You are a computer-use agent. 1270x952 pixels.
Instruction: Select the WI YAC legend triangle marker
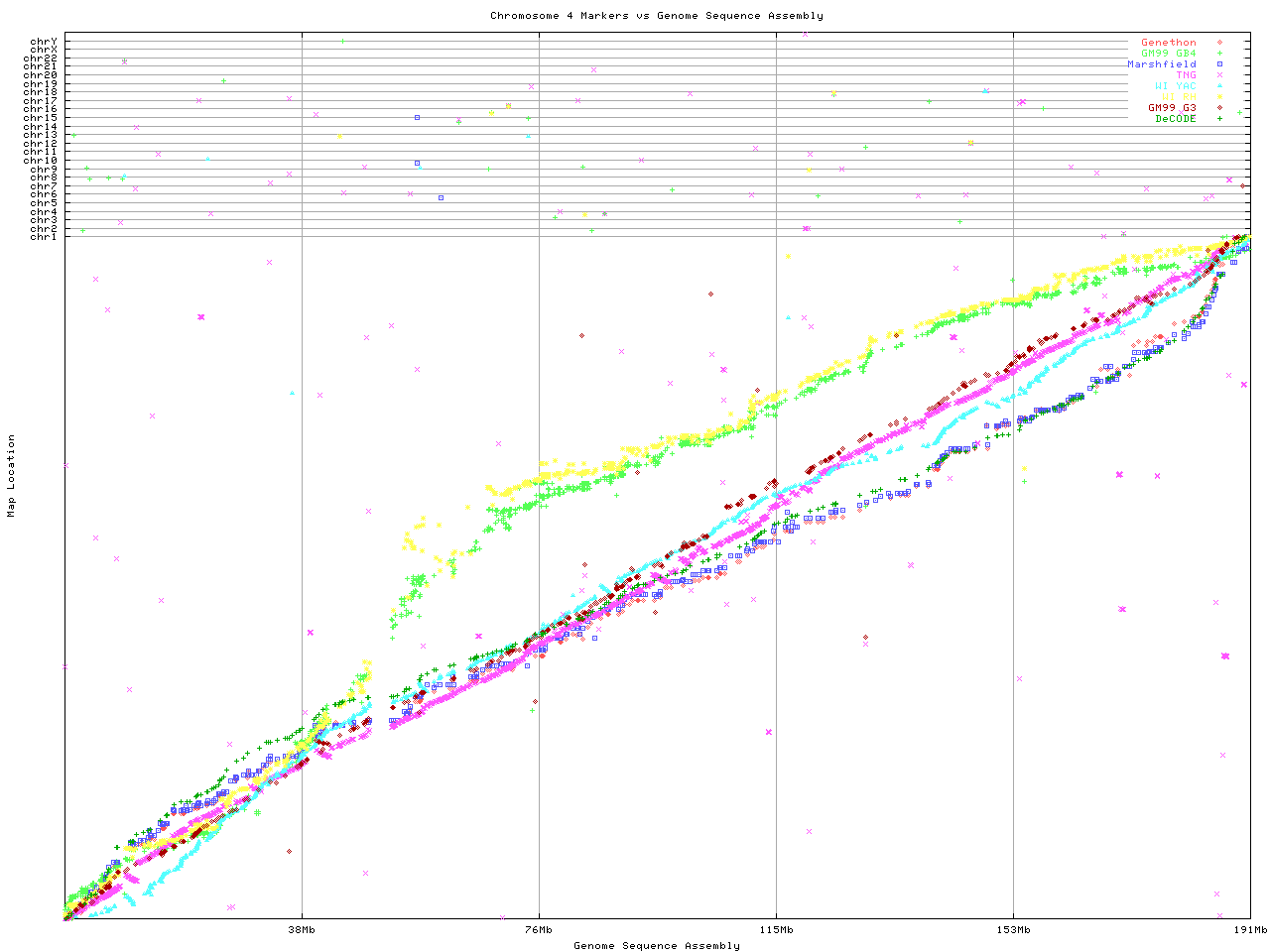[1219, 86]
